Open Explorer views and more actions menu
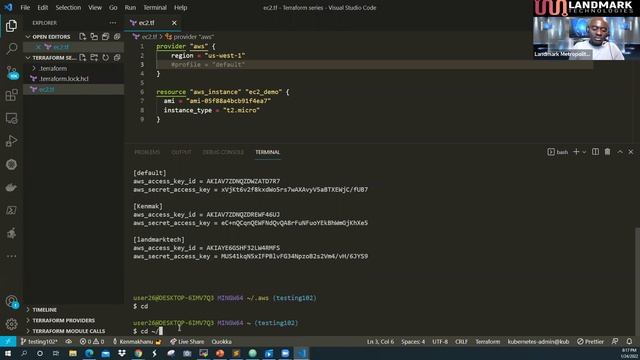640x360 pixels. (113, 23)
